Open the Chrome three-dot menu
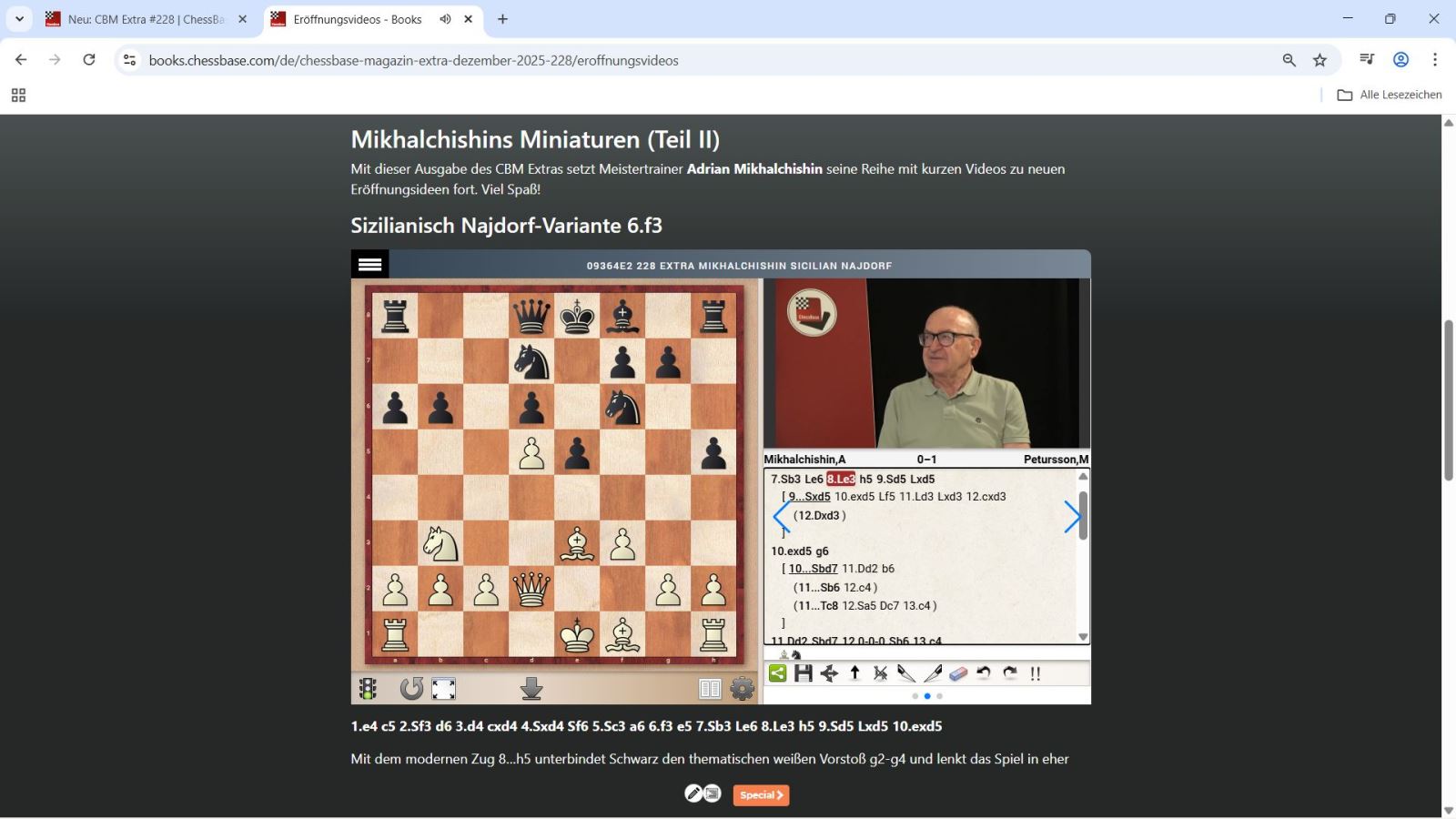Viewport: 1456px width, 819px height. coord(1434,60)
